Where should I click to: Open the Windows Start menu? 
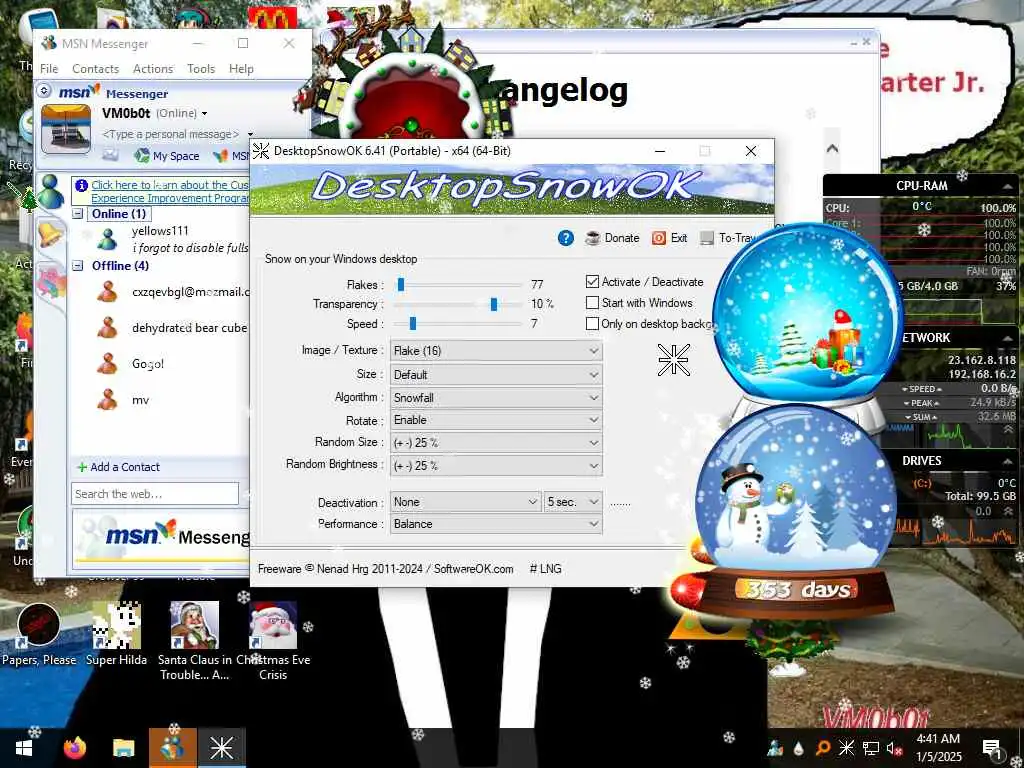click(x=24, y=748)
